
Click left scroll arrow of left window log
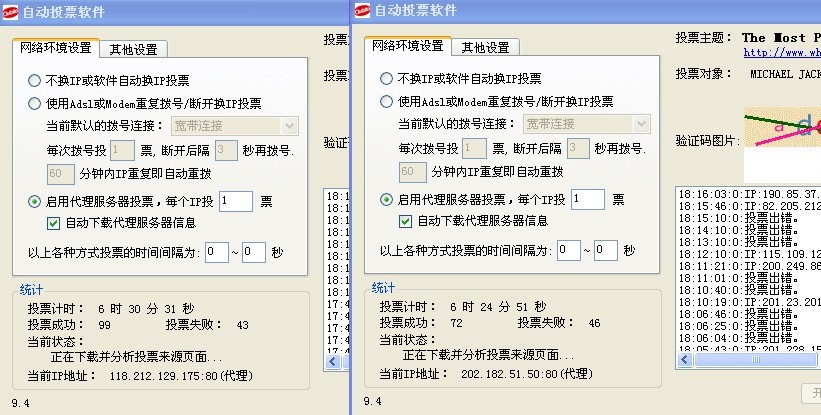334,362
